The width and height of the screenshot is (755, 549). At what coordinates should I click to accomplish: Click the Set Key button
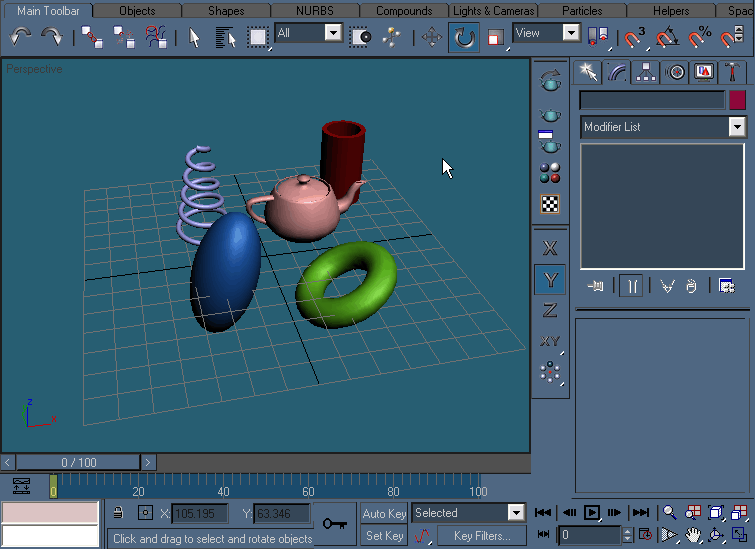tap(384, 536)
